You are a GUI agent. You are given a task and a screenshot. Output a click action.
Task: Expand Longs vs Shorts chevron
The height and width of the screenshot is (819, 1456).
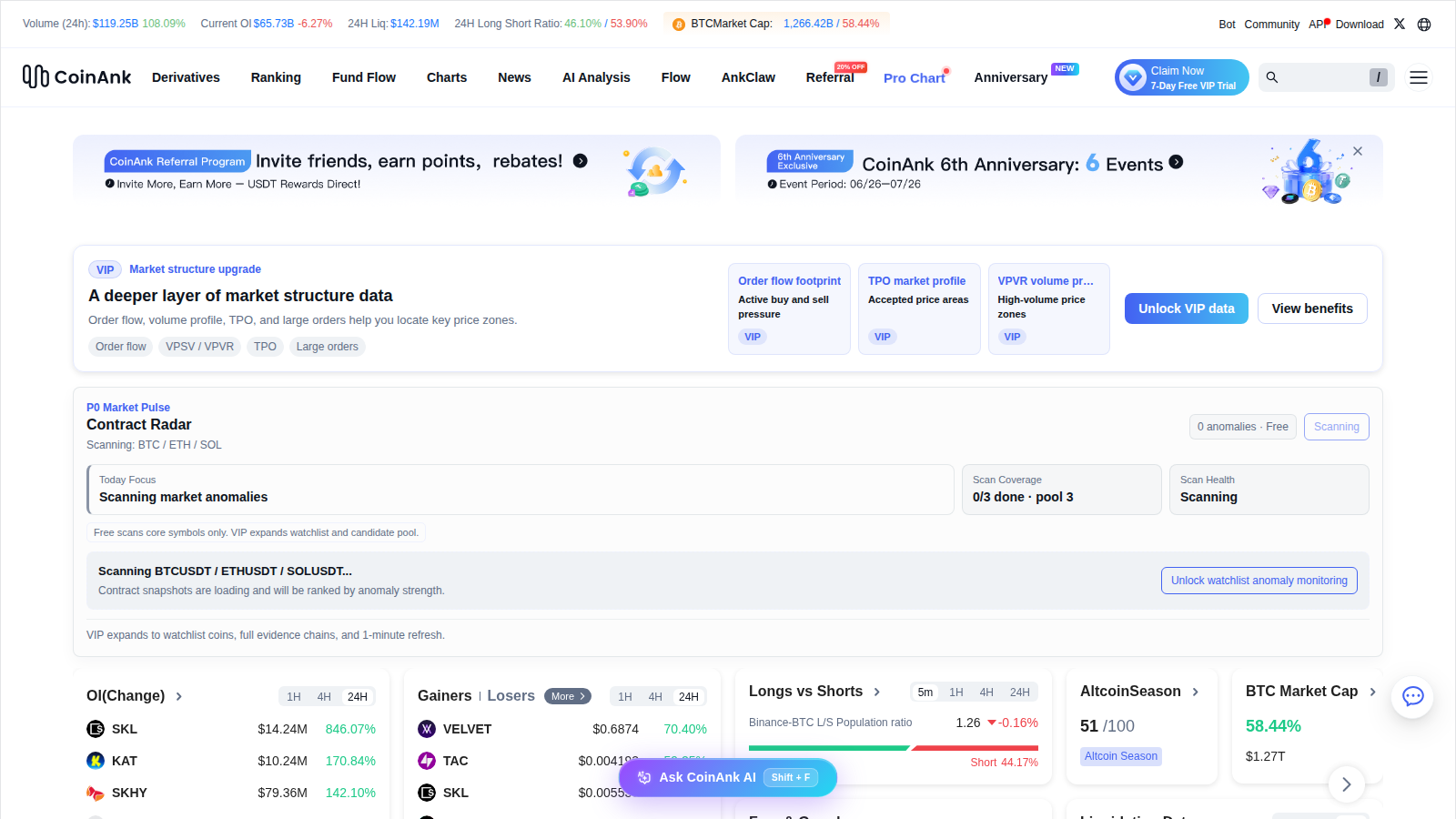pos(877,692)
